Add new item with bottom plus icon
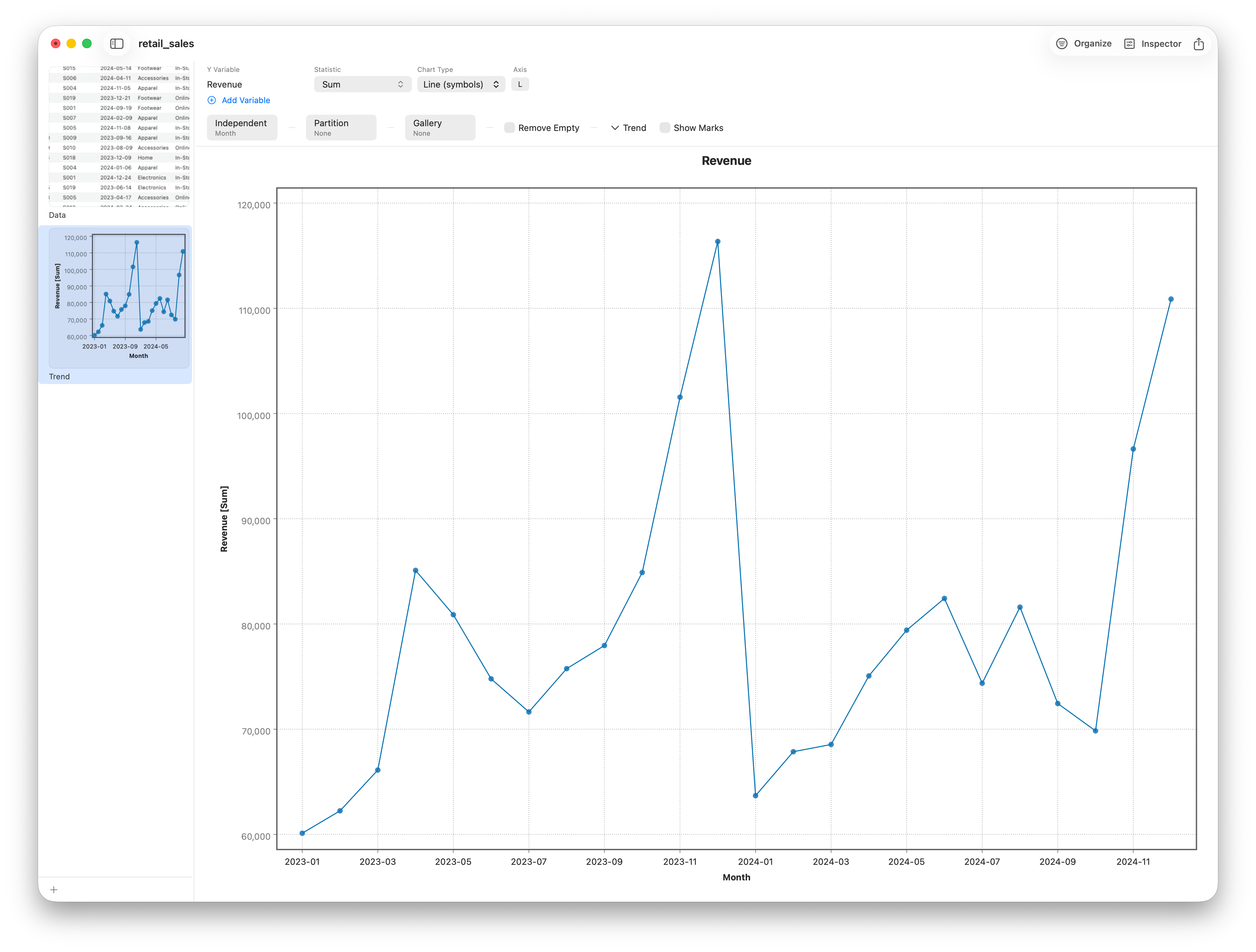Screen dimensions: 1256x952 click(x=54, y=890)
